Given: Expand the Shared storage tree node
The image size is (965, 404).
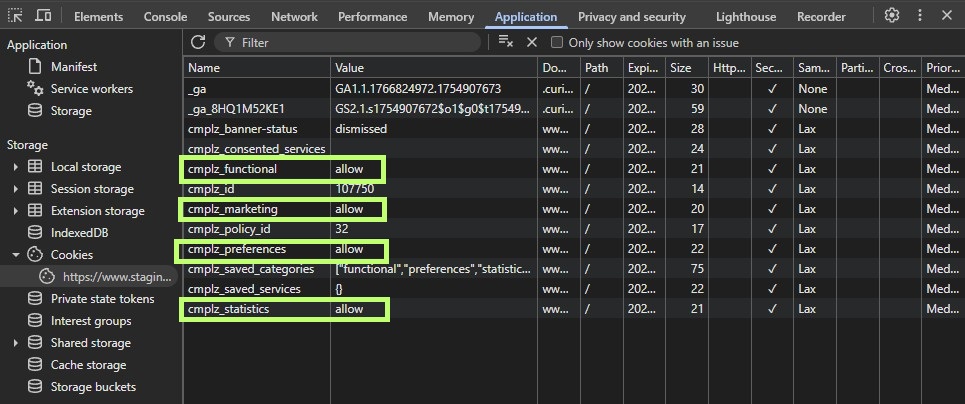Looking at the screenshot, I should [x=16, y=343].
